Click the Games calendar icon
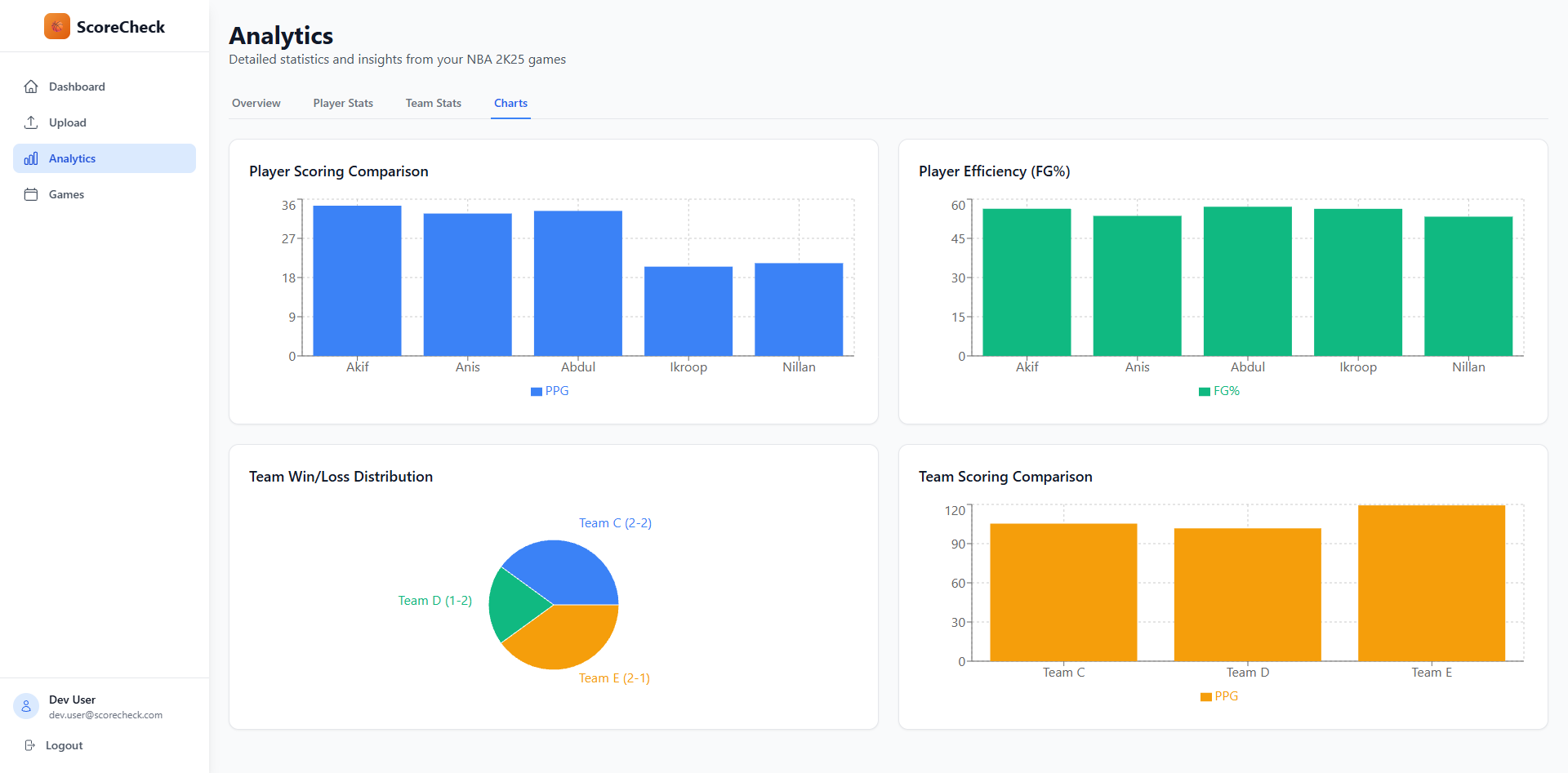Screen dimensions: 1568x773 tap(31, 194)
